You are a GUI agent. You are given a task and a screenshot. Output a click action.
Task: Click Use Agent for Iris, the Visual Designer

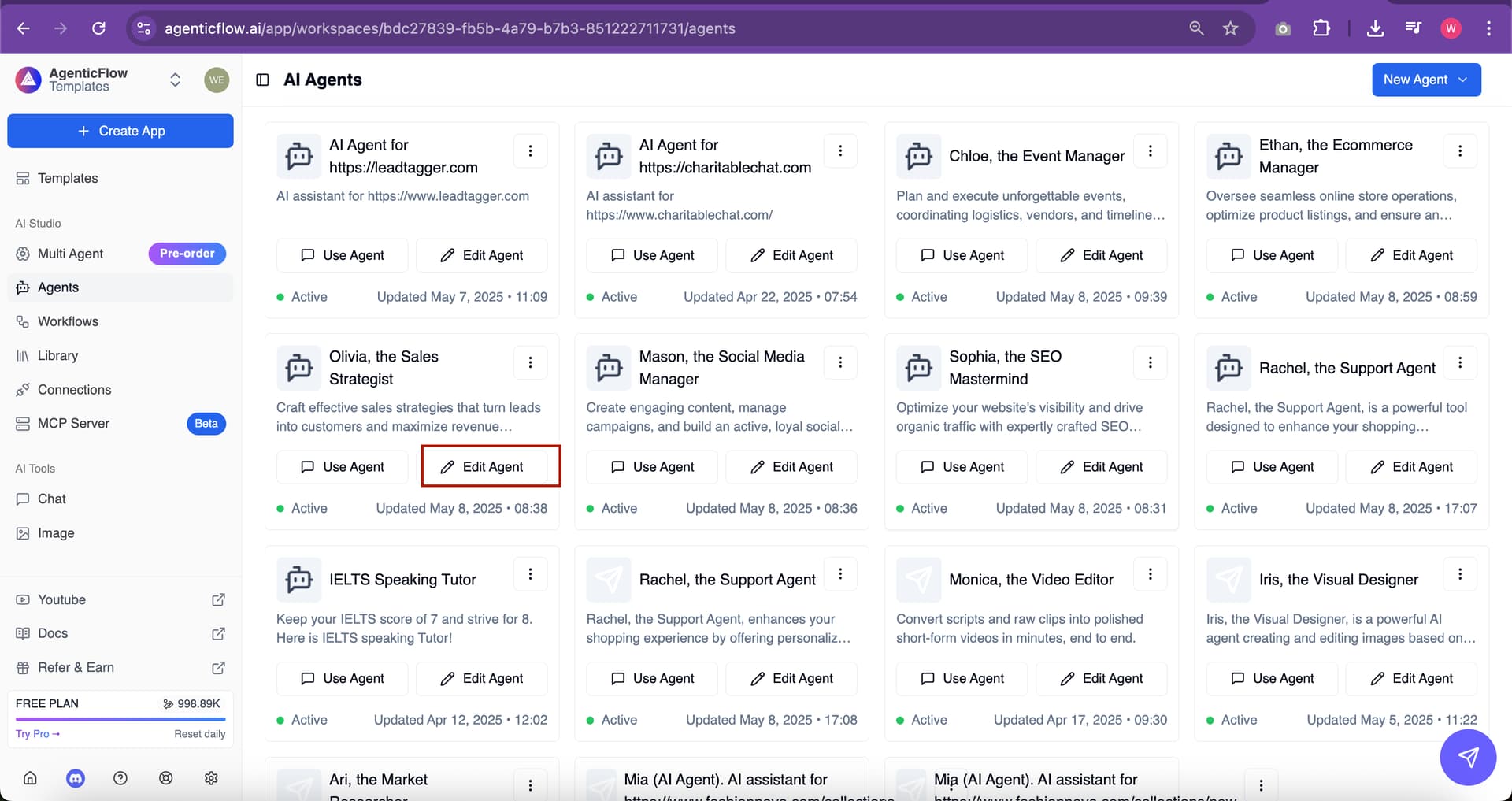pos(1272,678)
